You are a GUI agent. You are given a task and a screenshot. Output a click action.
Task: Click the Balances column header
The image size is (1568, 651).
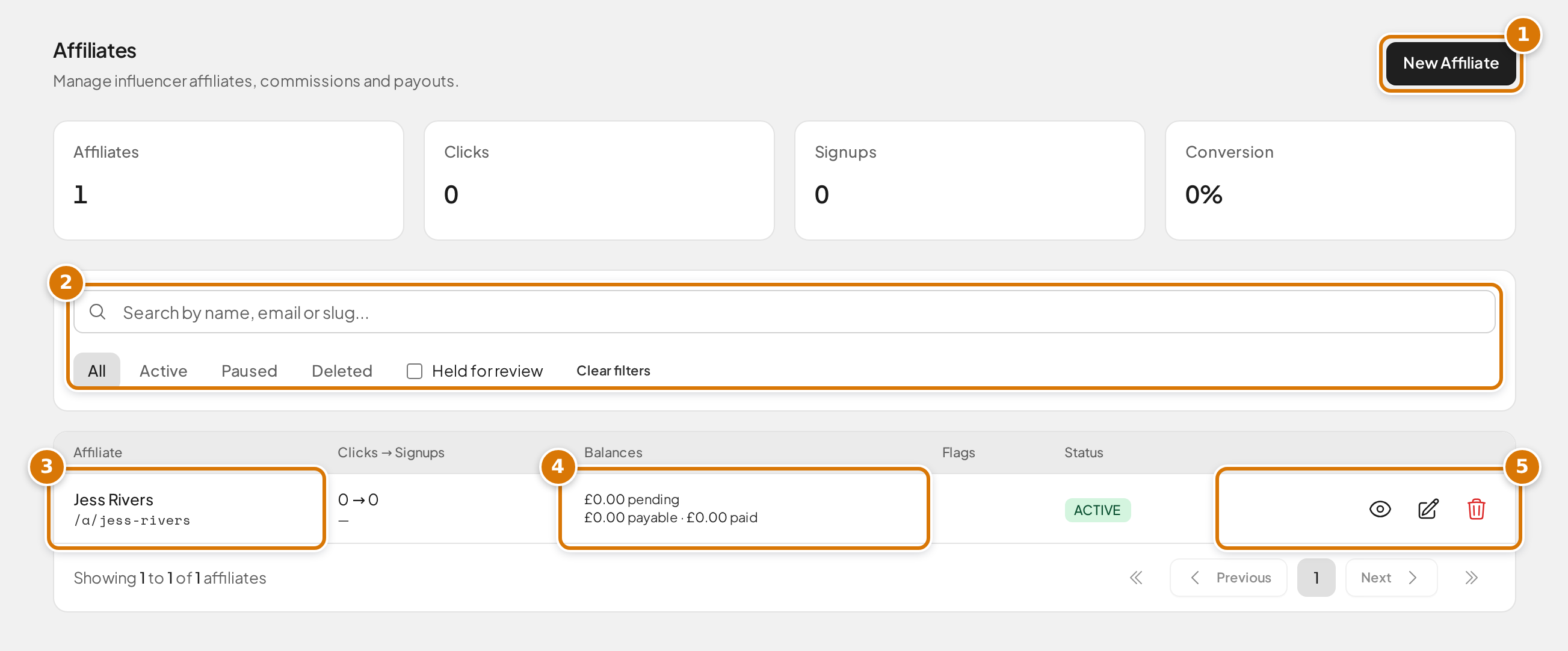[x=613, y=452]
